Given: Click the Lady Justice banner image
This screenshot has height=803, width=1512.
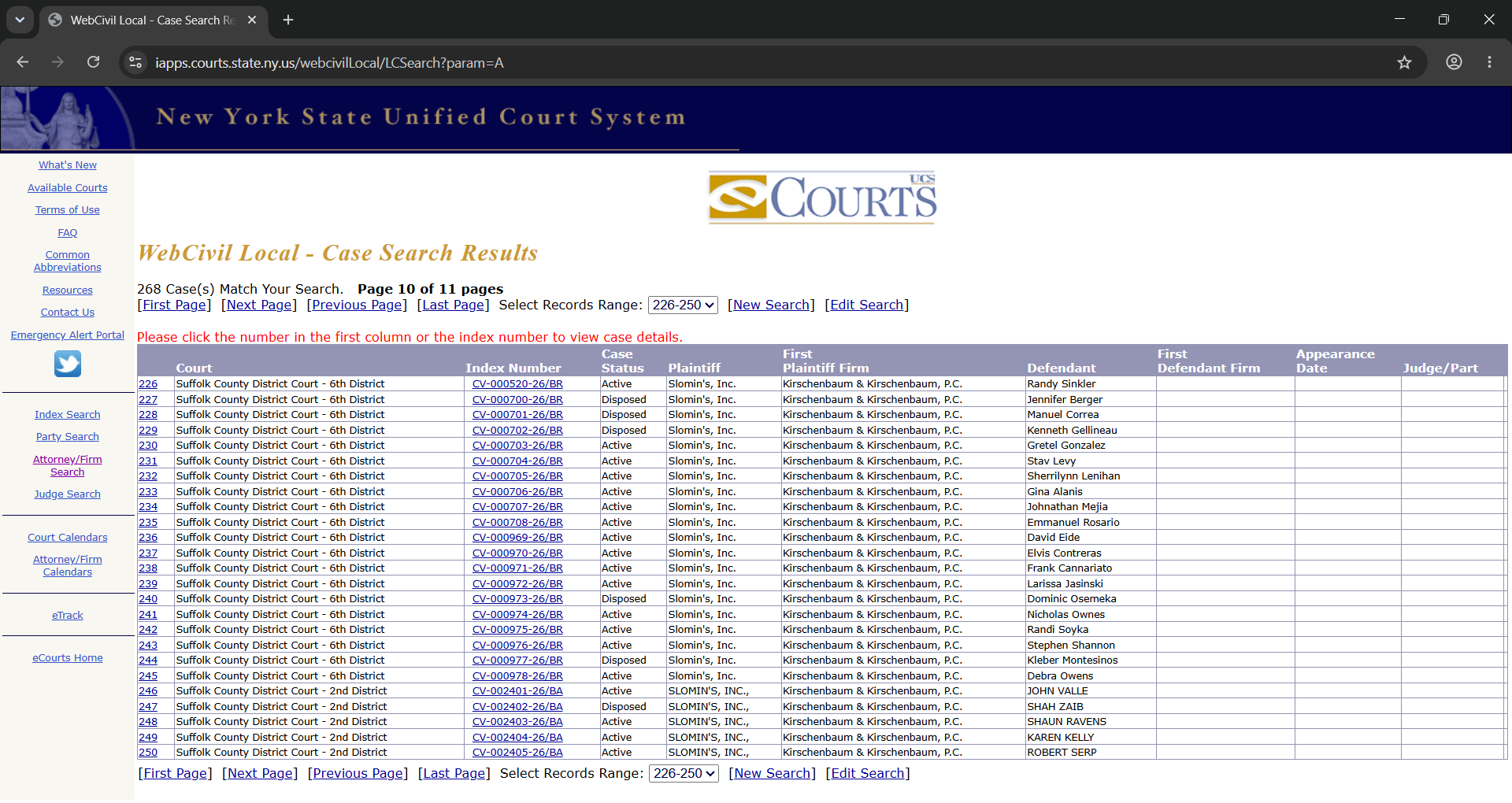Looking at the screenshot, I should tap(68, 119).
